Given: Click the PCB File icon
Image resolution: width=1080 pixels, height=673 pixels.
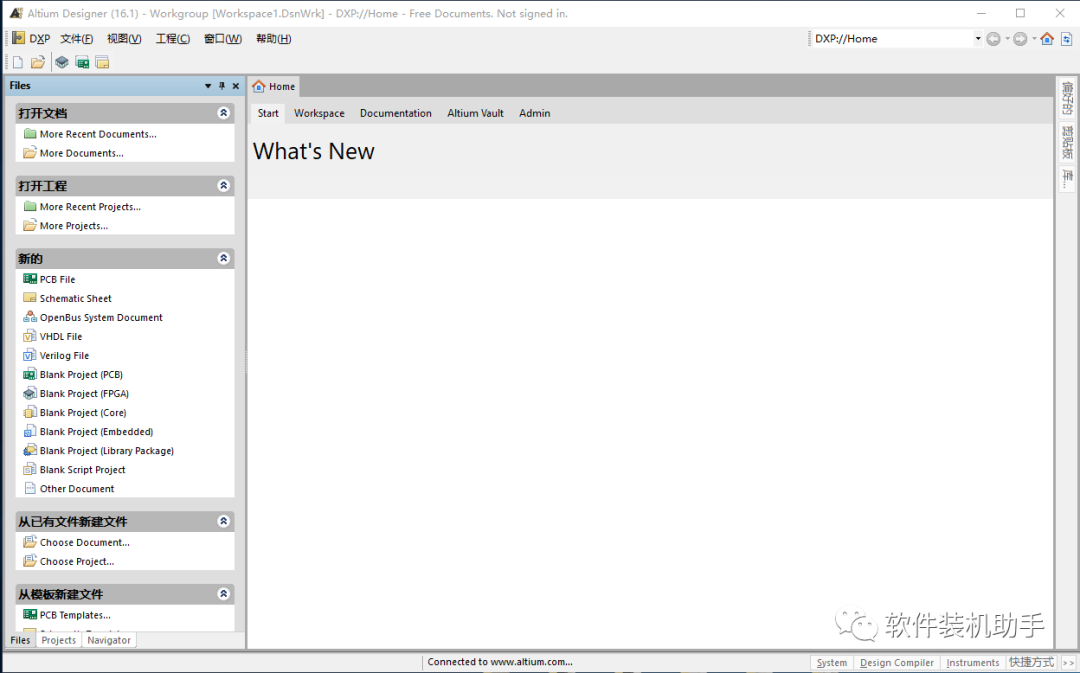Looking at the screenshot, I should click(x=30, y=279).
